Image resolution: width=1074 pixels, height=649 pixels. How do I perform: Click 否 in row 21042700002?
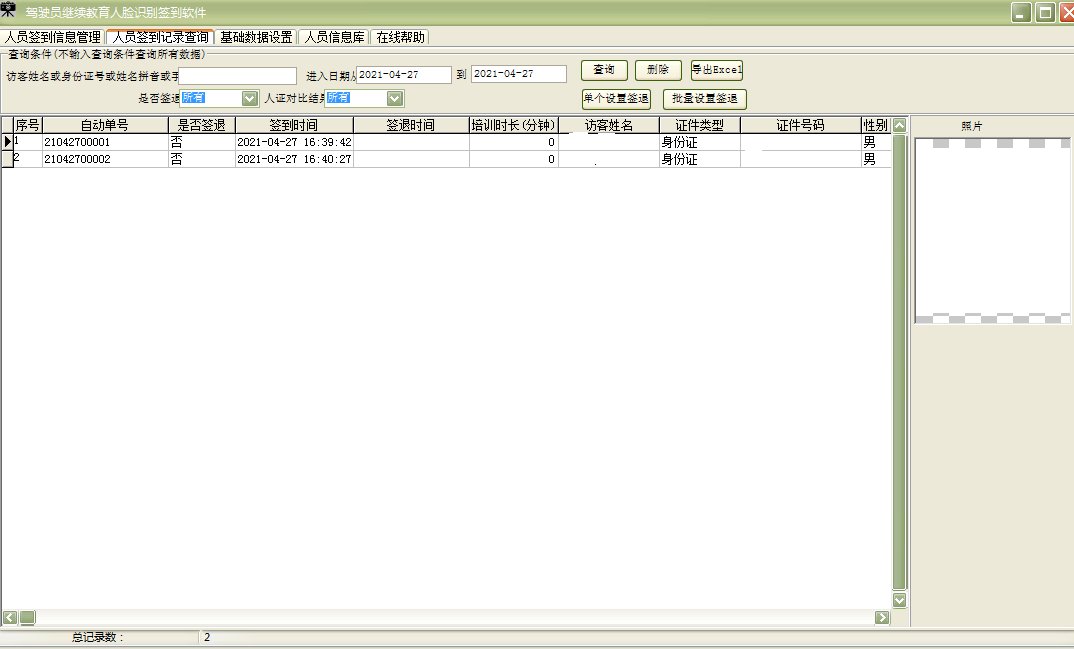click(201, 159)
